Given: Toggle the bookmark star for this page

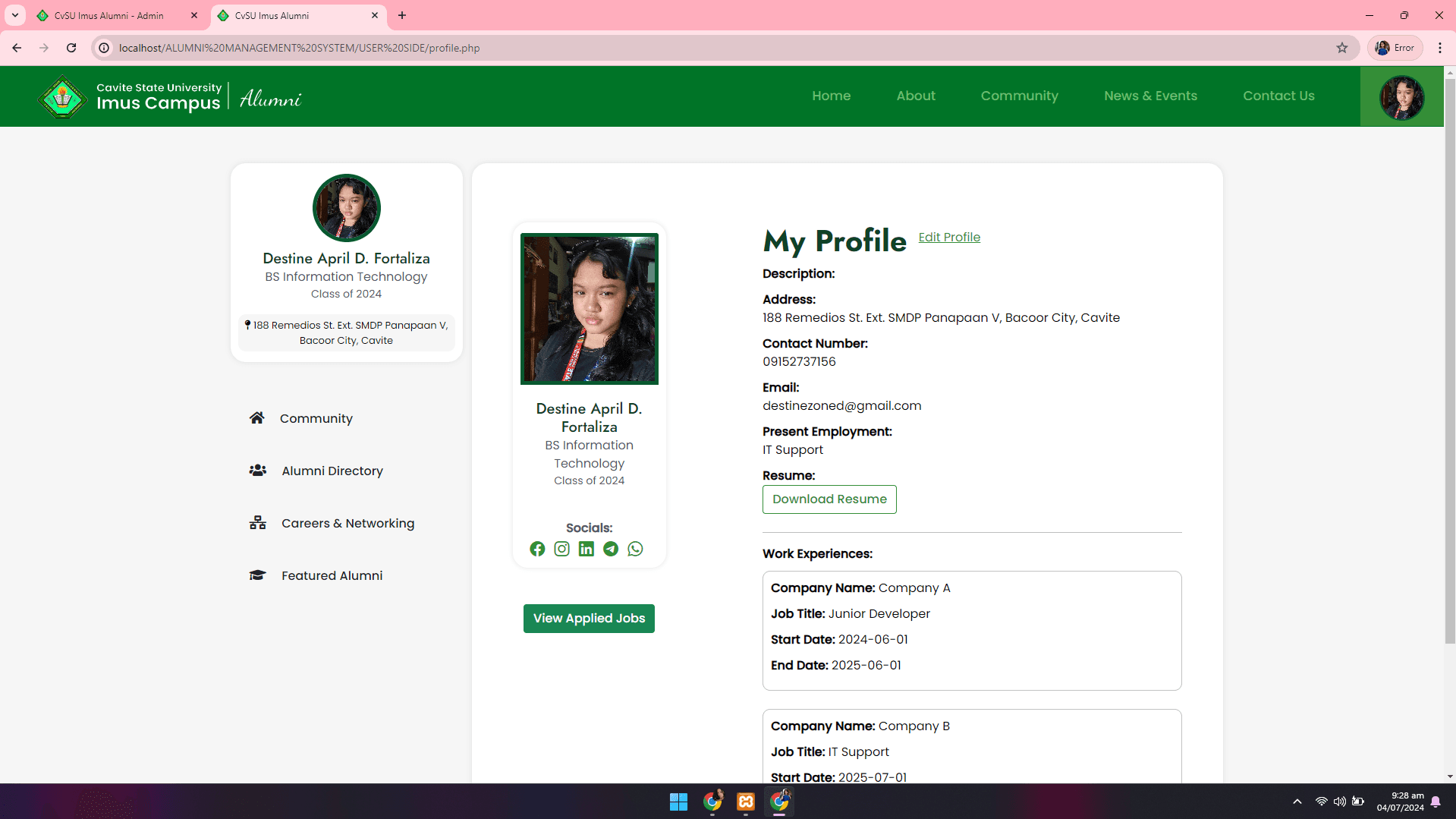Looking at the screenshot, I should point(1342,47).
